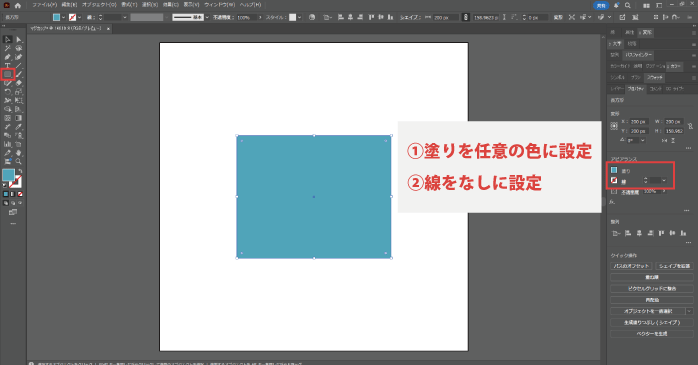Select the Line Segment tool
698x365 pixels.
(x=19, y=66)
